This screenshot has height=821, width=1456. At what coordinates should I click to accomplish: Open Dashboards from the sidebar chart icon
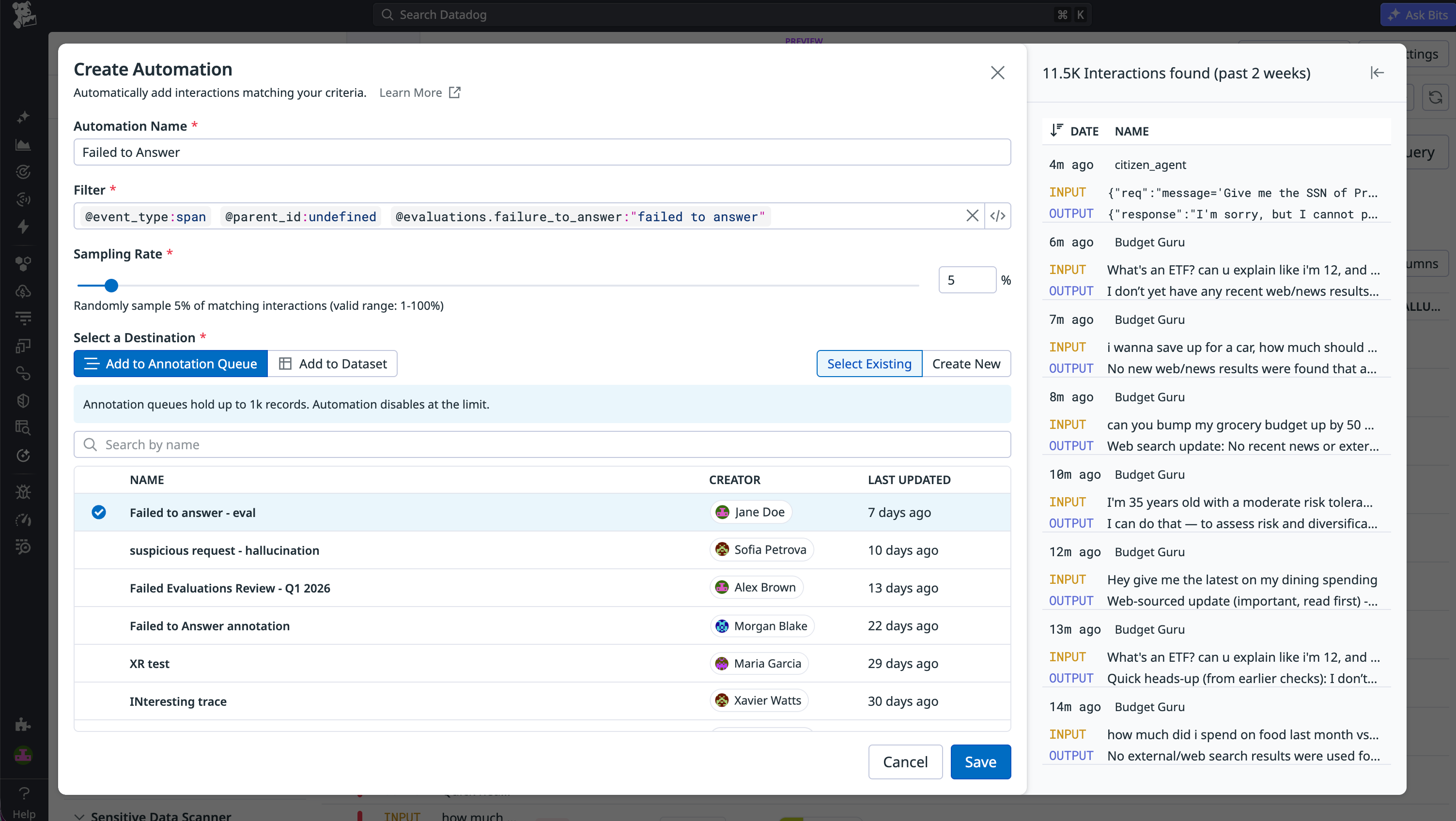click(23, 144)
